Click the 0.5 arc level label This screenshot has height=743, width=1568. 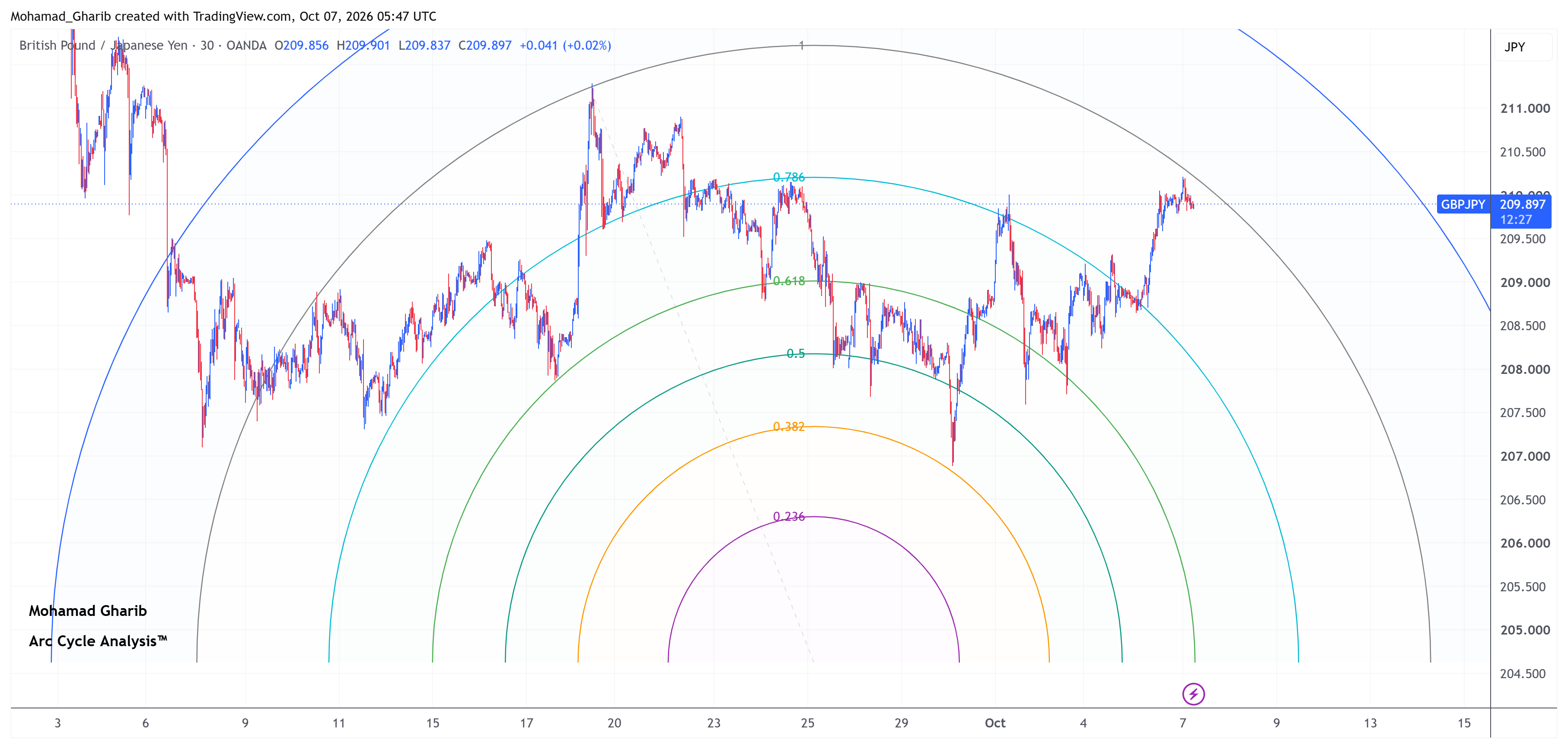796,354
